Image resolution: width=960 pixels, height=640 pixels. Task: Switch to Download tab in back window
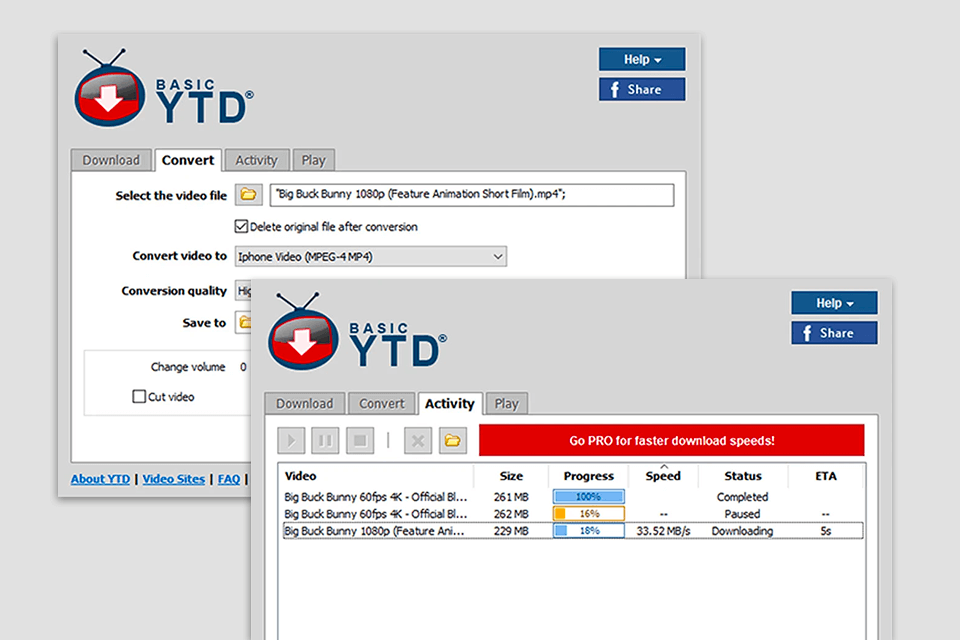[x=111, y=160]
